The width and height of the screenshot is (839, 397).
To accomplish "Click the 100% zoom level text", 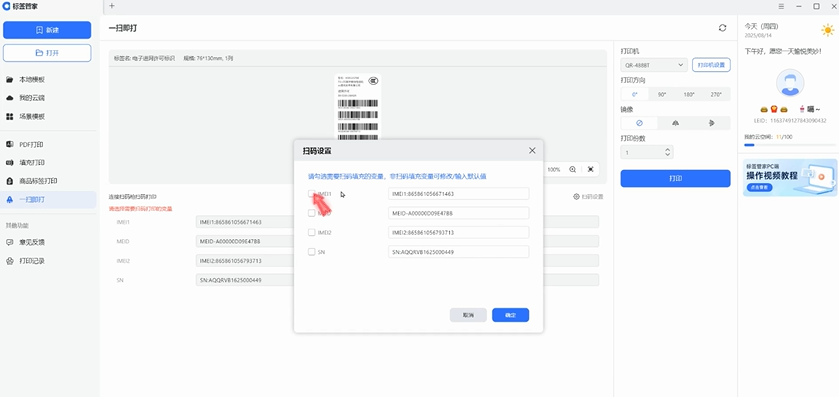I will tap(554, 170).
